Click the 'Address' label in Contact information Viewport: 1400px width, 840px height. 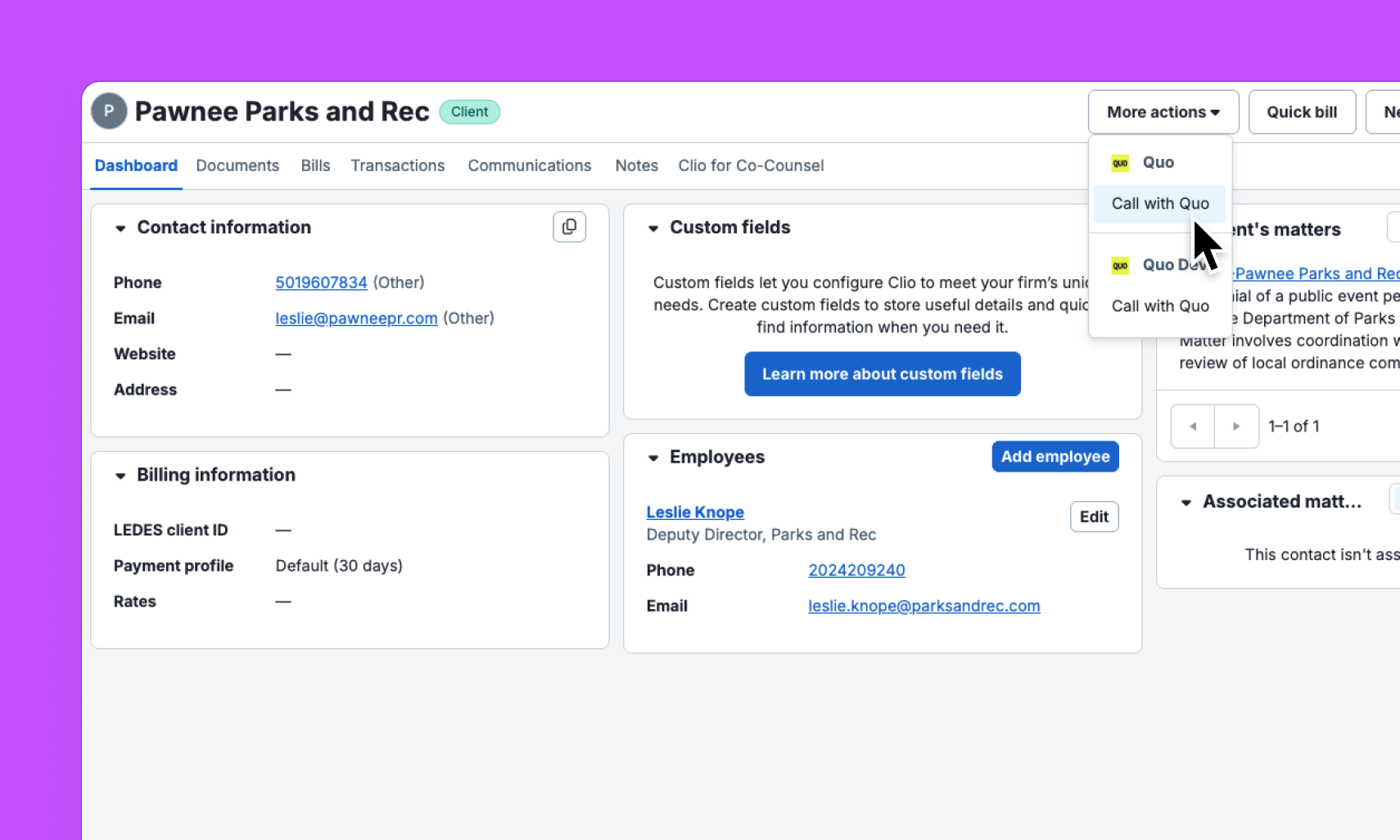click(x=146, y=390)
